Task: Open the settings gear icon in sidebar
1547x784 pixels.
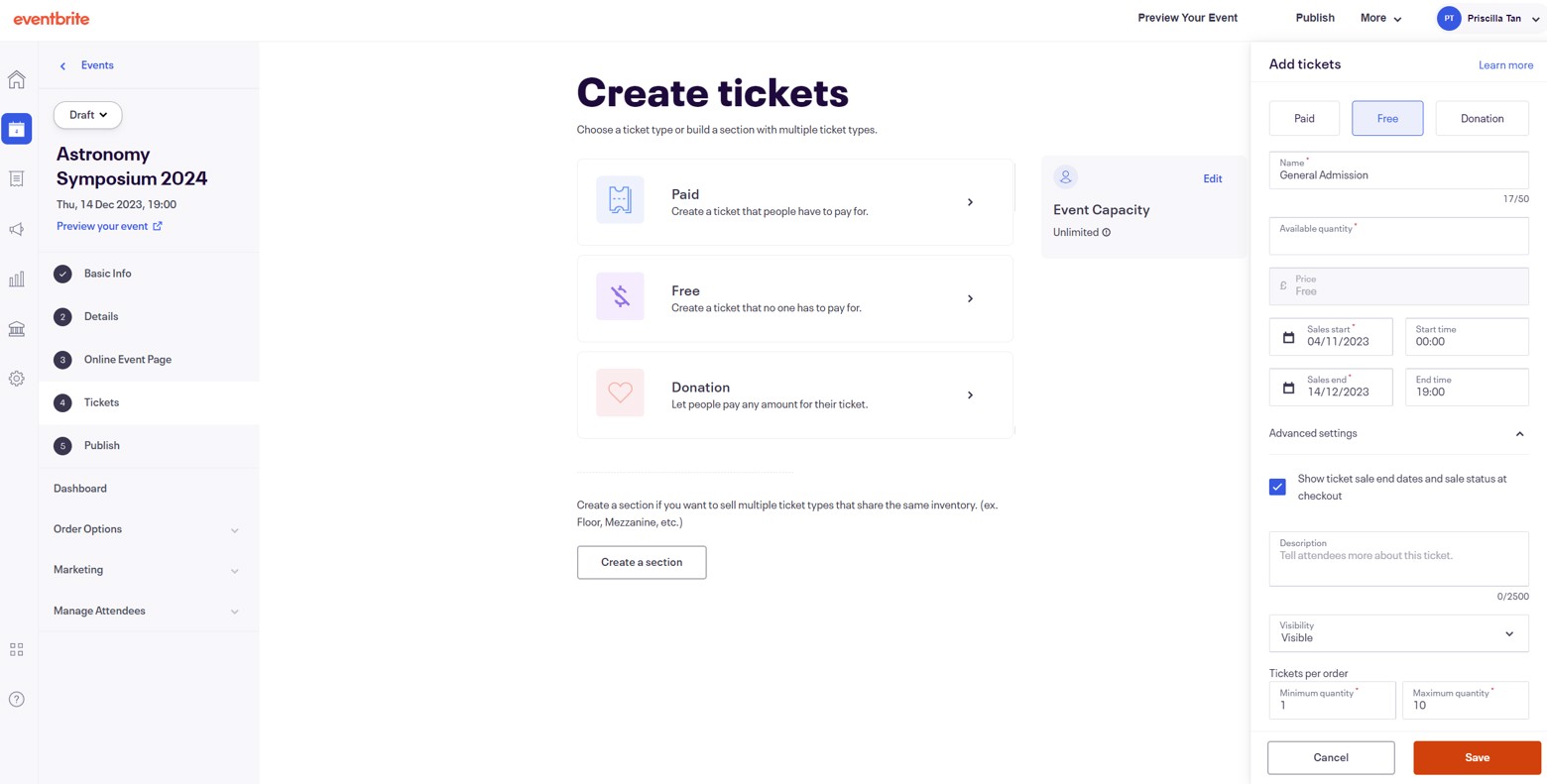Action: pos(17,379)
